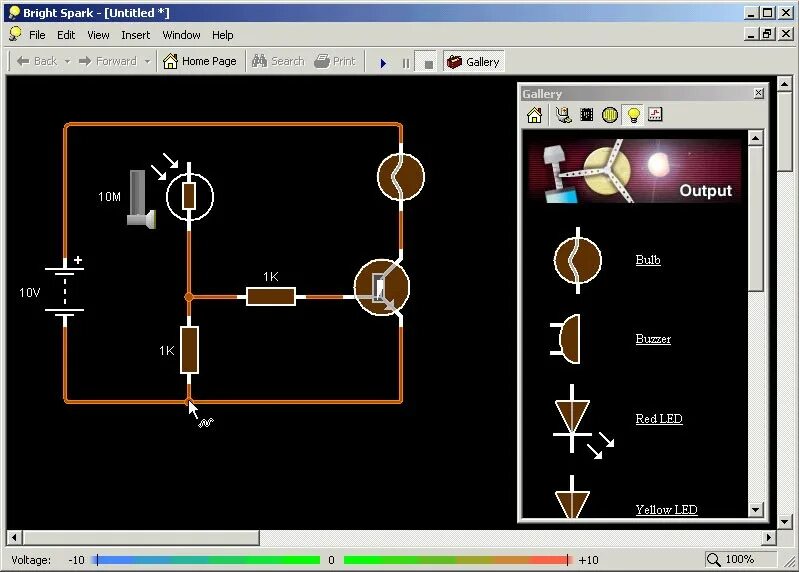This screenshot has width=799, height=572.
Task: Click the light sensor LDR component
Action: tap(188, 194)
